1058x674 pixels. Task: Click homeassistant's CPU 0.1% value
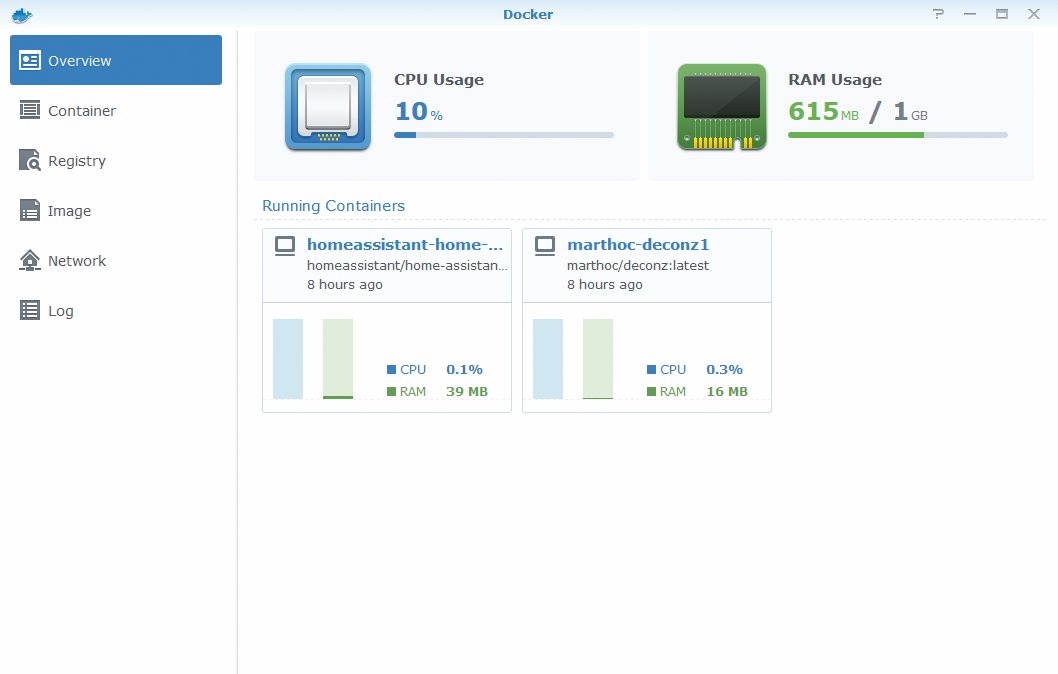tap(464, 370)
